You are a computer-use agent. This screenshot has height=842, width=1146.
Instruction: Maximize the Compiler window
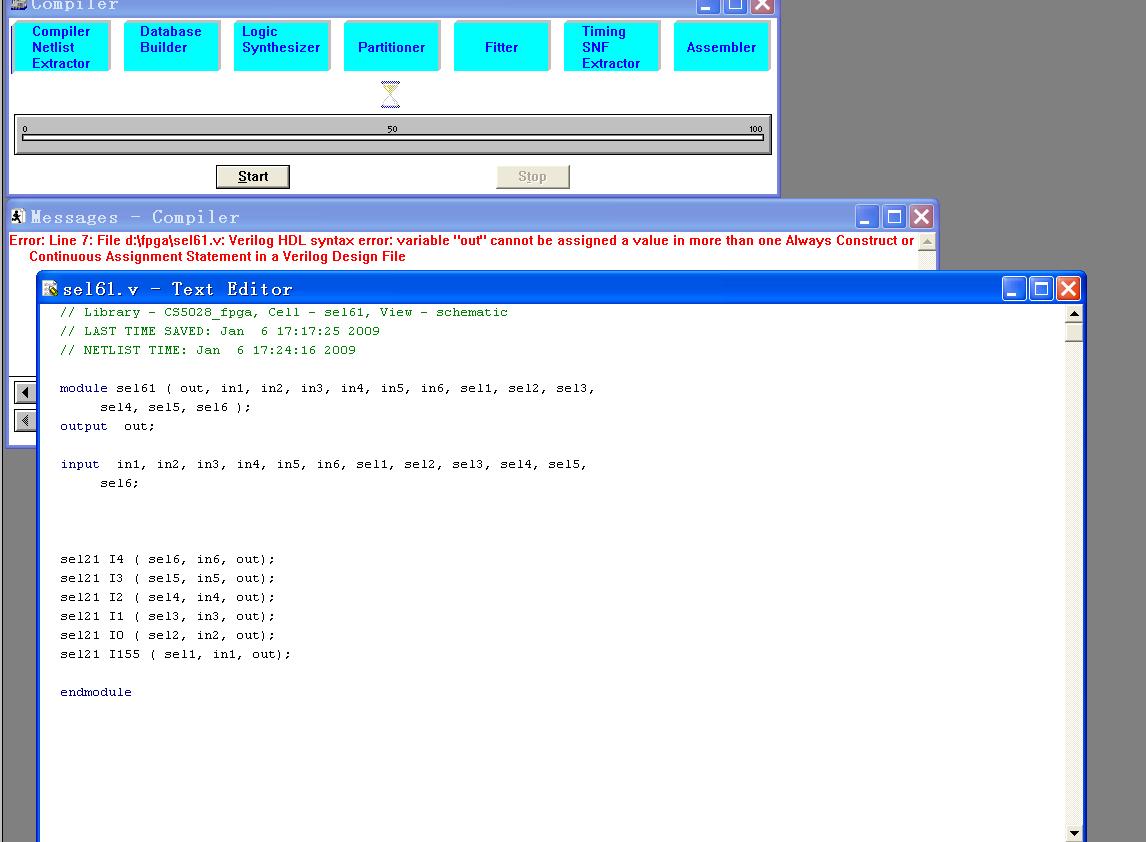(x=735, y=6)
